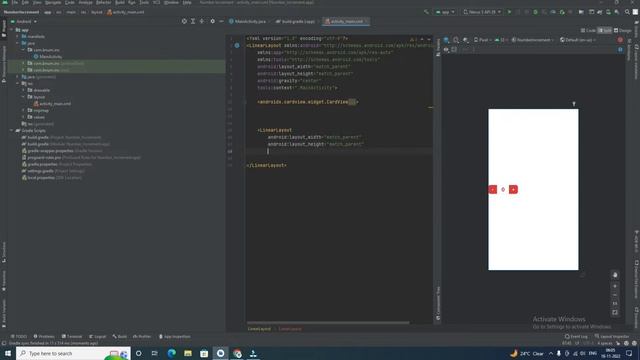Click the gutter icon beside LinearLayout line
This screenshot has width=640, height=360.
[x=237, y=46]
